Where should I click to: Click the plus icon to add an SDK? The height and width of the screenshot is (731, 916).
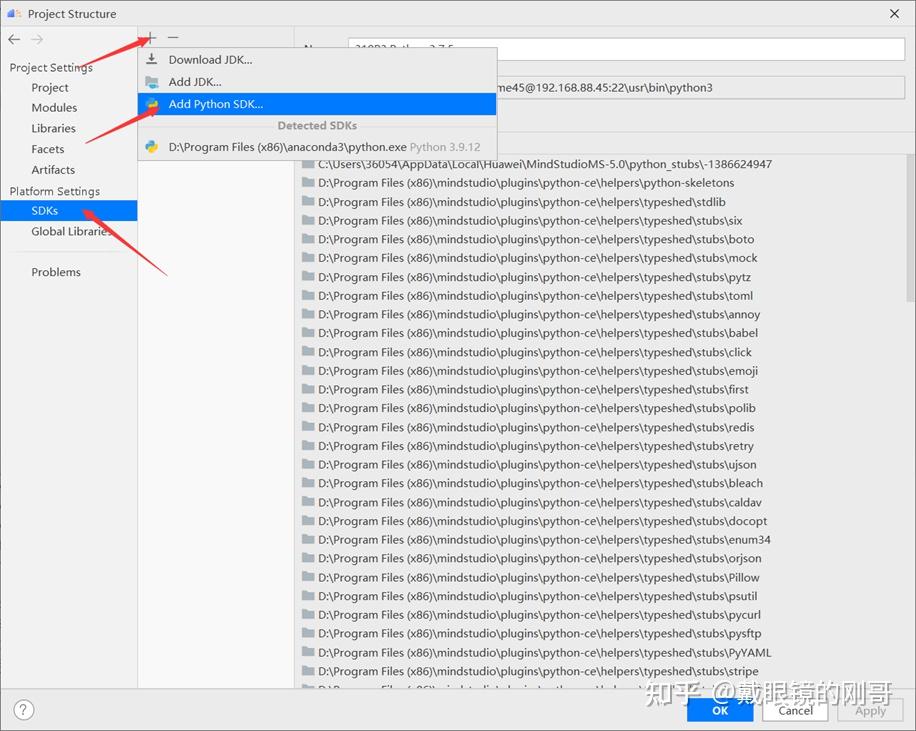pyautogui.click(x=148, y=38)
